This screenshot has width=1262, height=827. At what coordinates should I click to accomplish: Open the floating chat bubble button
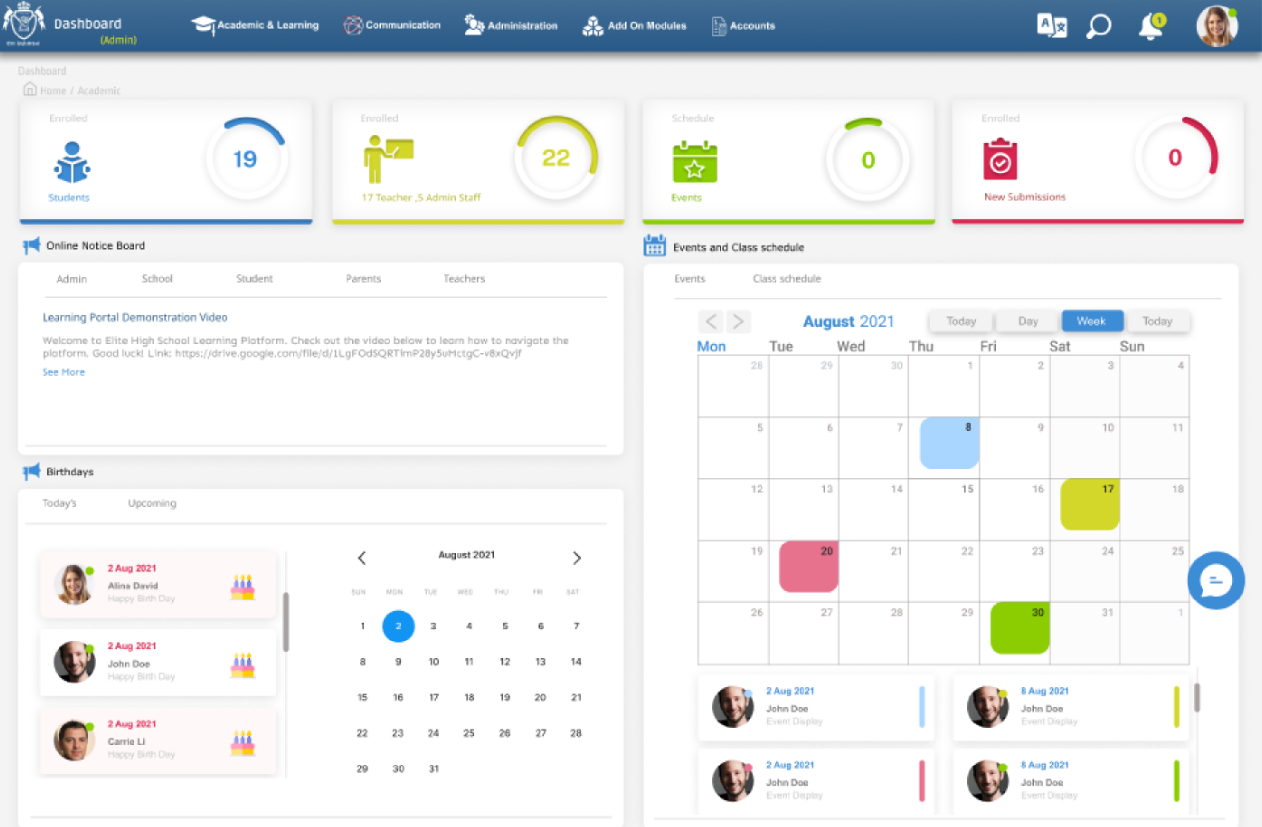pos(1216,580)
